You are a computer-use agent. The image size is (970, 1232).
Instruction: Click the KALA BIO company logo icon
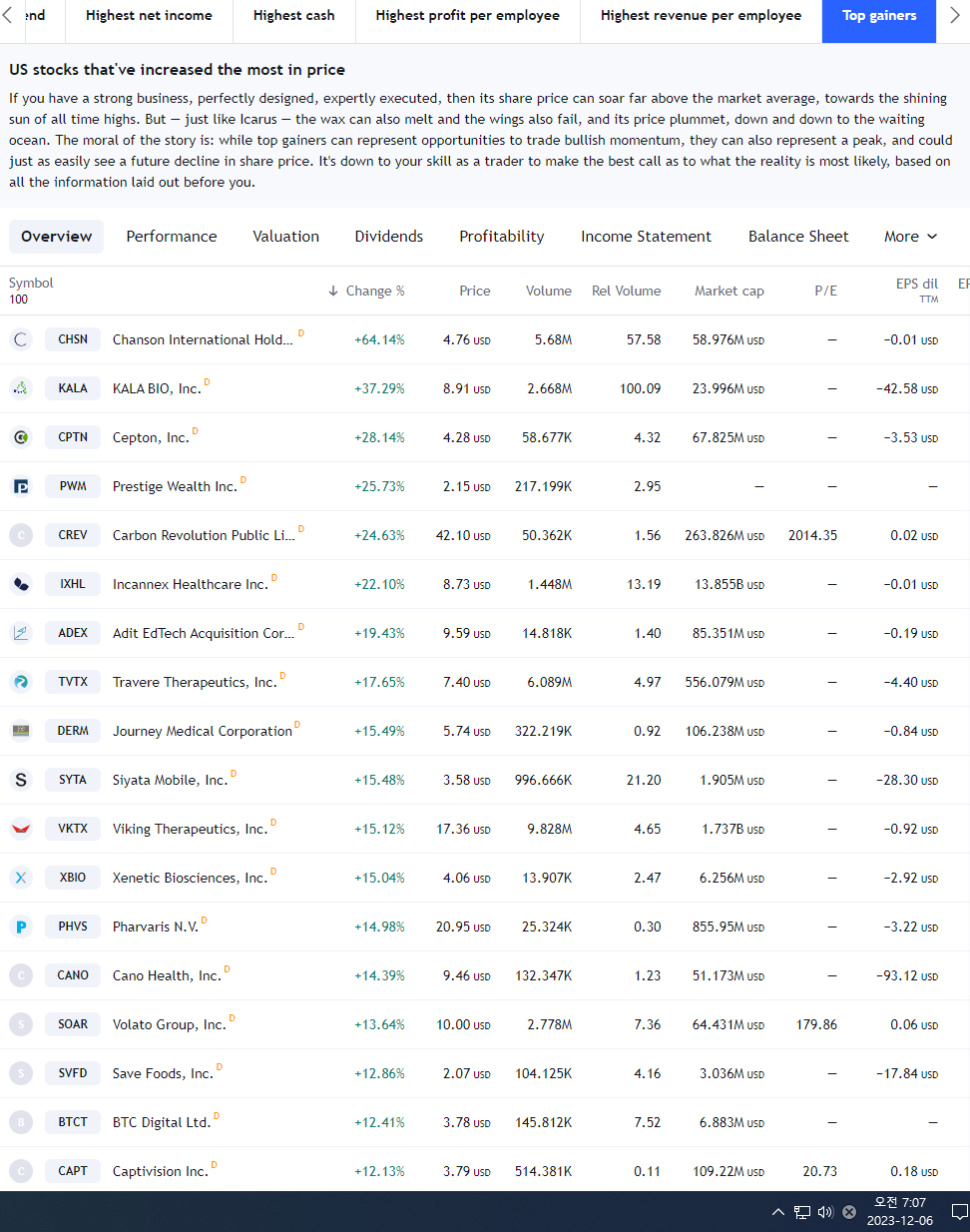pos(21,388)
